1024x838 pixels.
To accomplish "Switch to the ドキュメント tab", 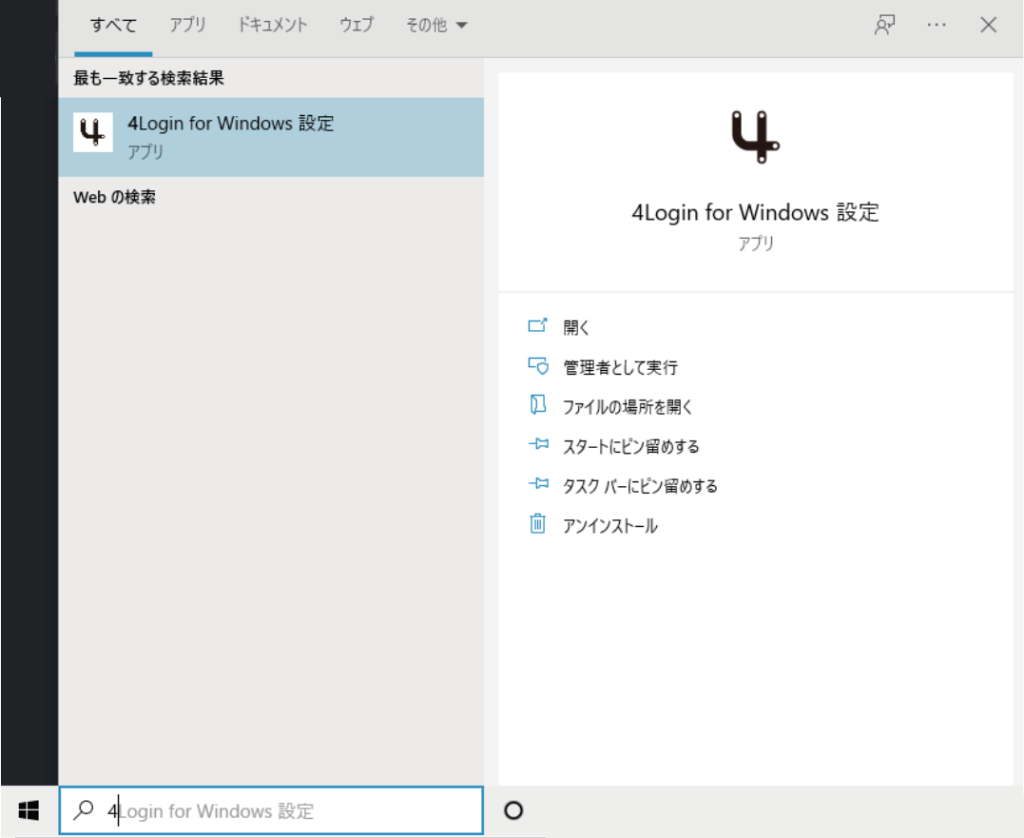I will point(272,25).
